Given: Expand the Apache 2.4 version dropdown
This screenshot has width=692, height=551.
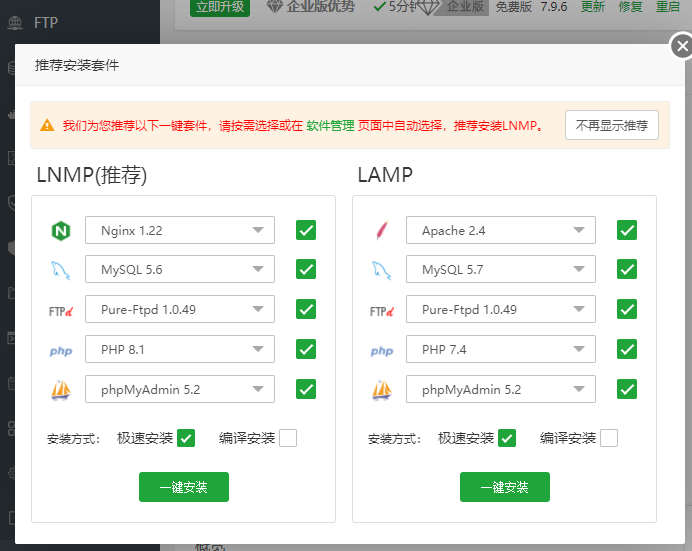Looking at the screenshot, I should (x=501, y=230).
